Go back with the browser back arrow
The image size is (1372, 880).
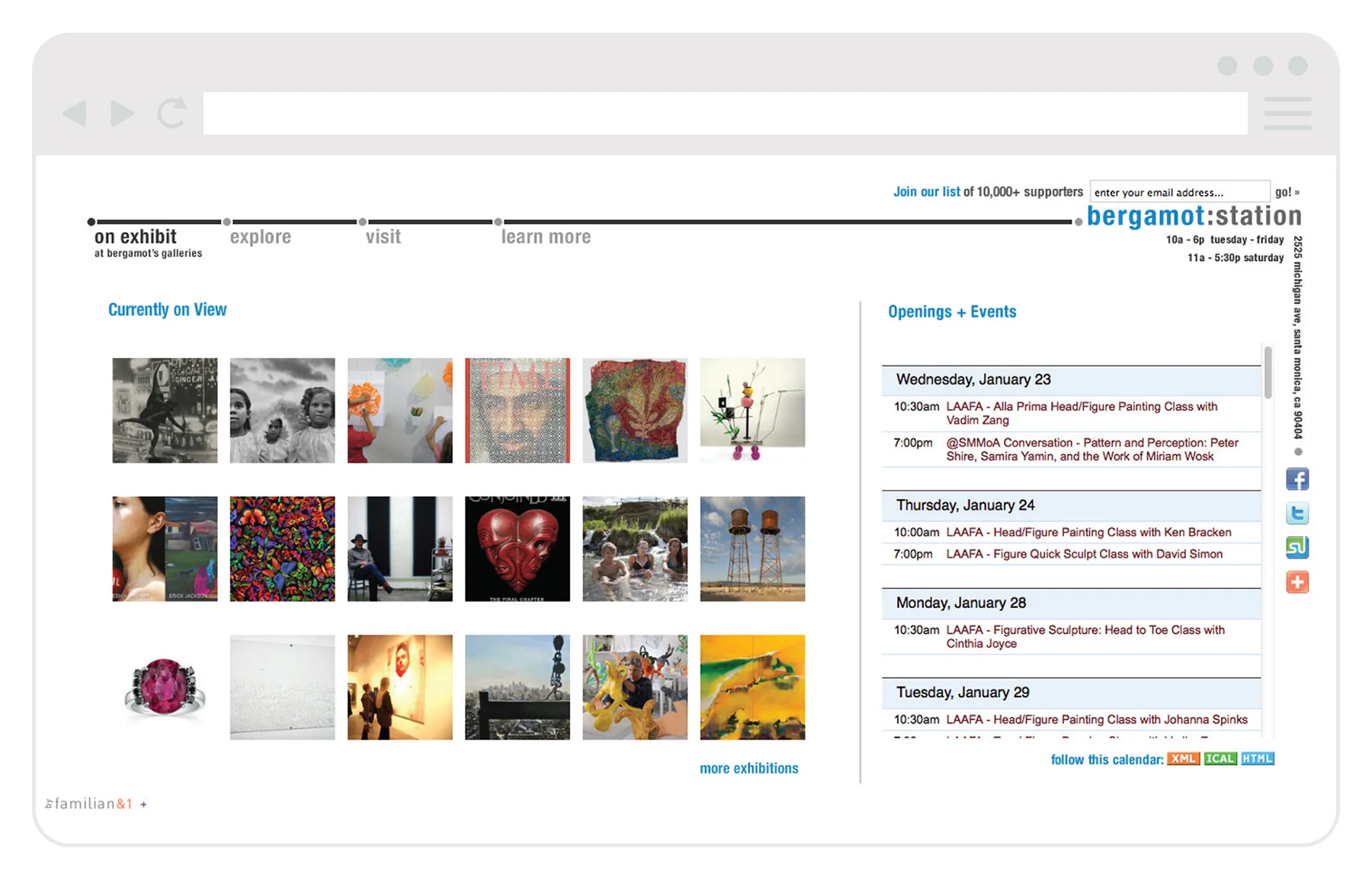click(74, 114)
